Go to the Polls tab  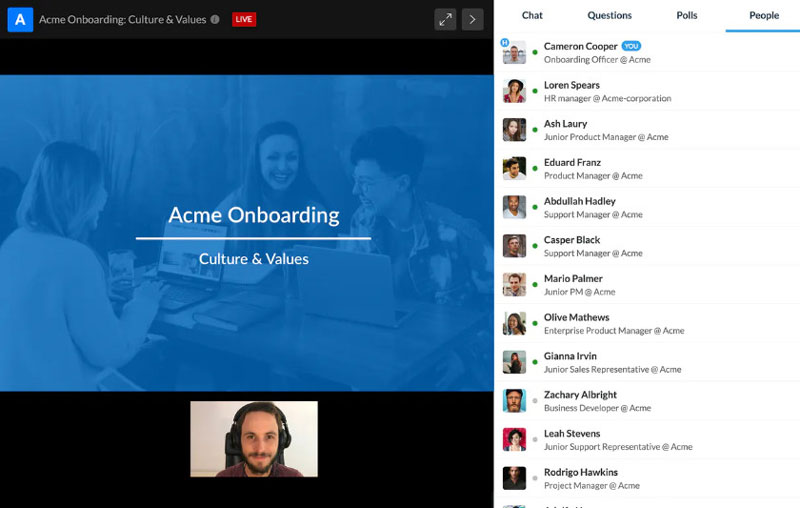[687, 16]
